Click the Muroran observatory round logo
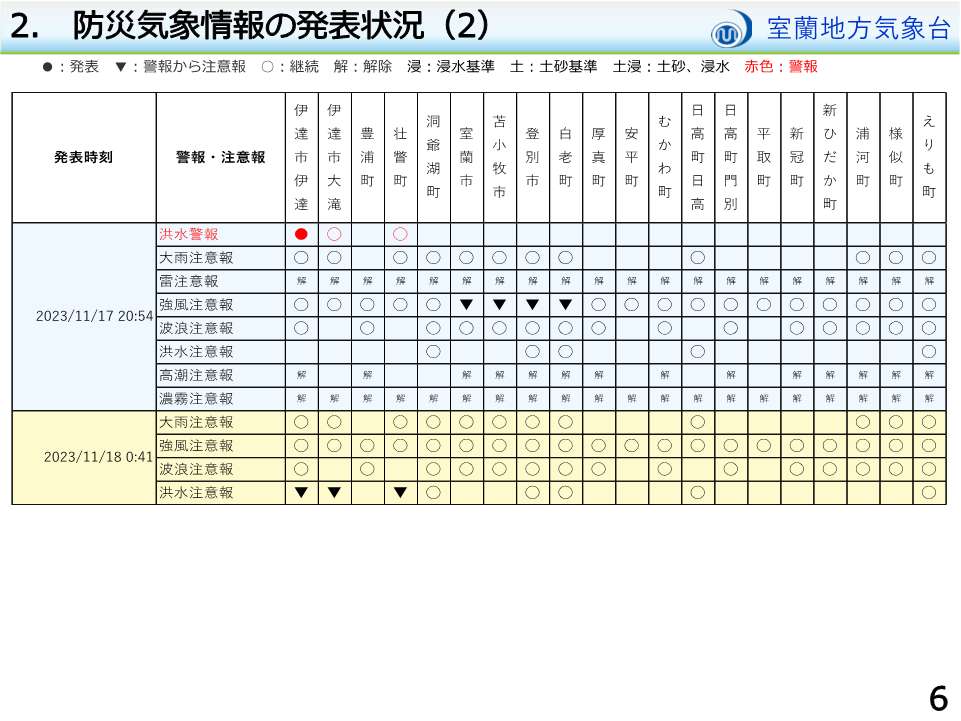Screen dimensions: 961x721 click(731, 29)
